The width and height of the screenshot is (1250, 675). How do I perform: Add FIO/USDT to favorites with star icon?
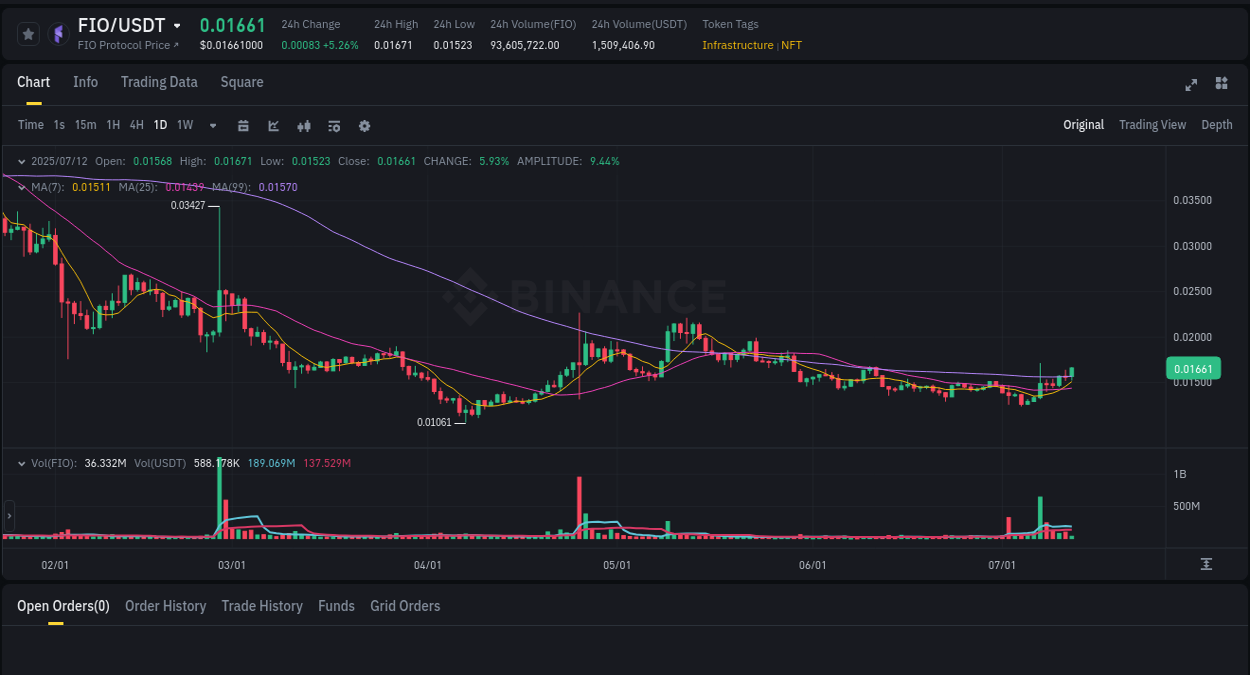(x=27, y=33)
